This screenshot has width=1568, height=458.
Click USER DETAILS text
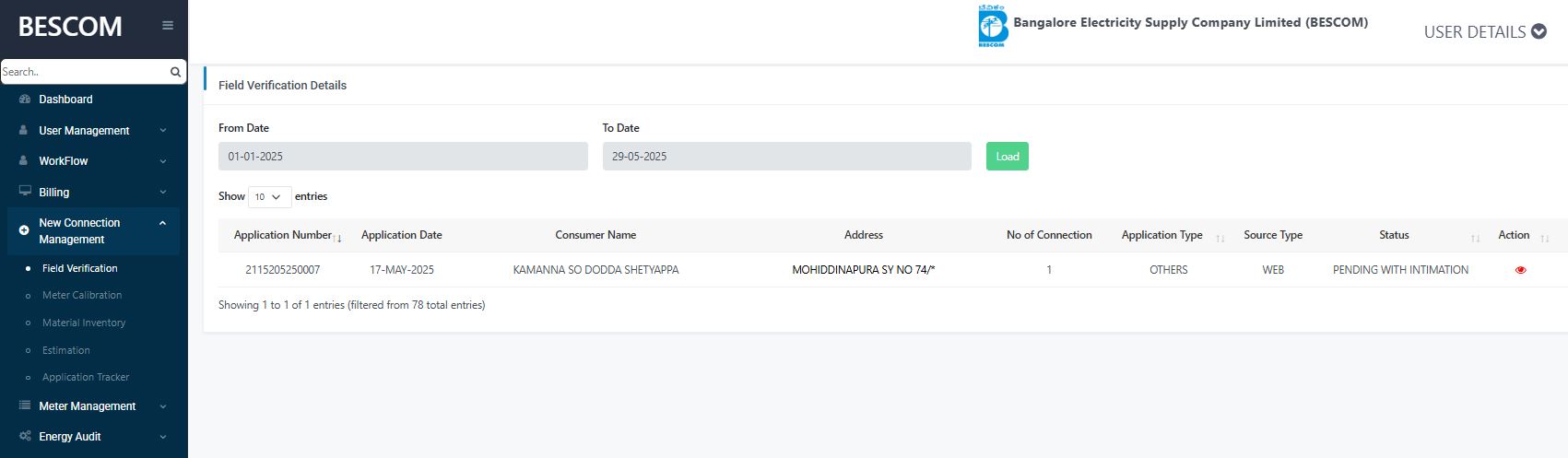tap(1474, 32)
